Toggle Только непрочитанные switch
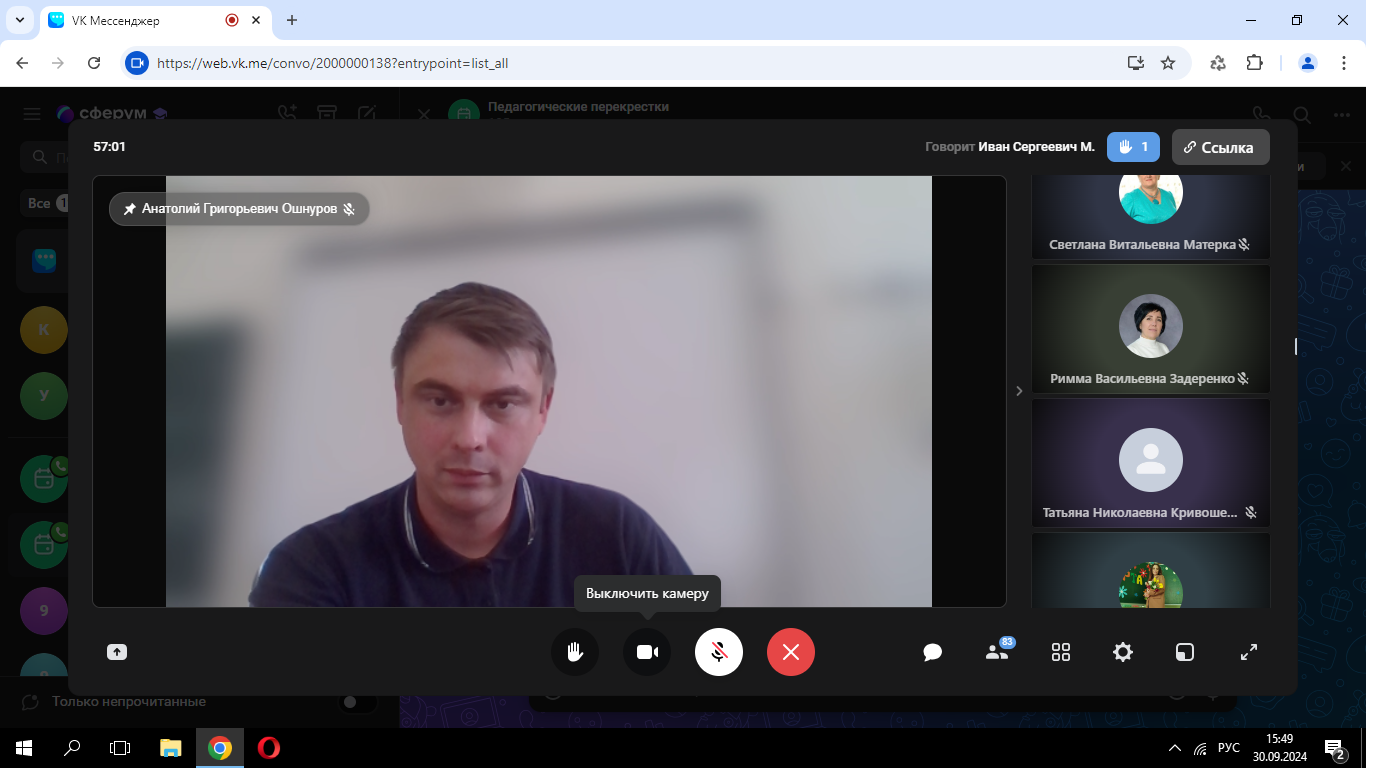This screenshot has width=1376, height=768. point(358,702)
